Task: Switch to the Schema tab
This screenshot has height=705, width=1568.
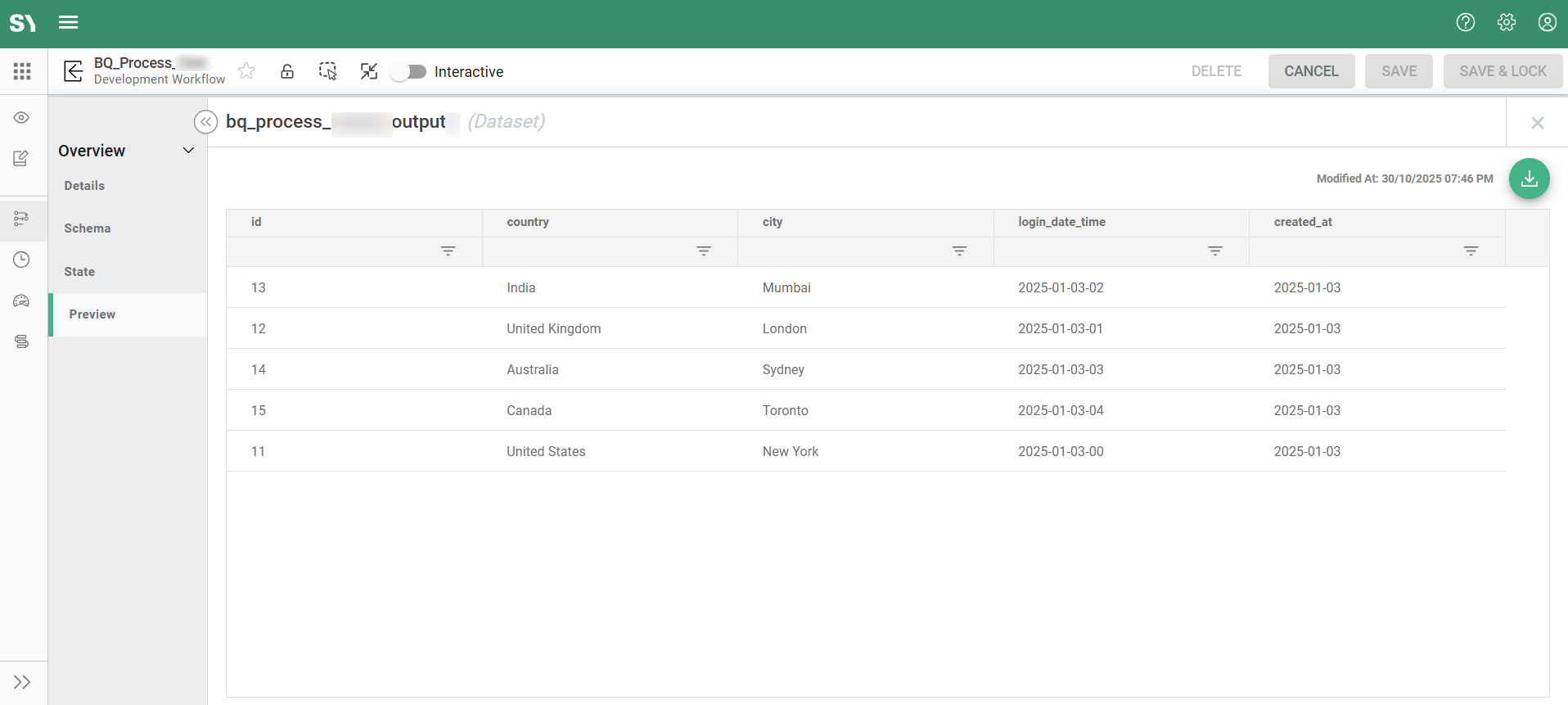Action: tap(88, 228)
